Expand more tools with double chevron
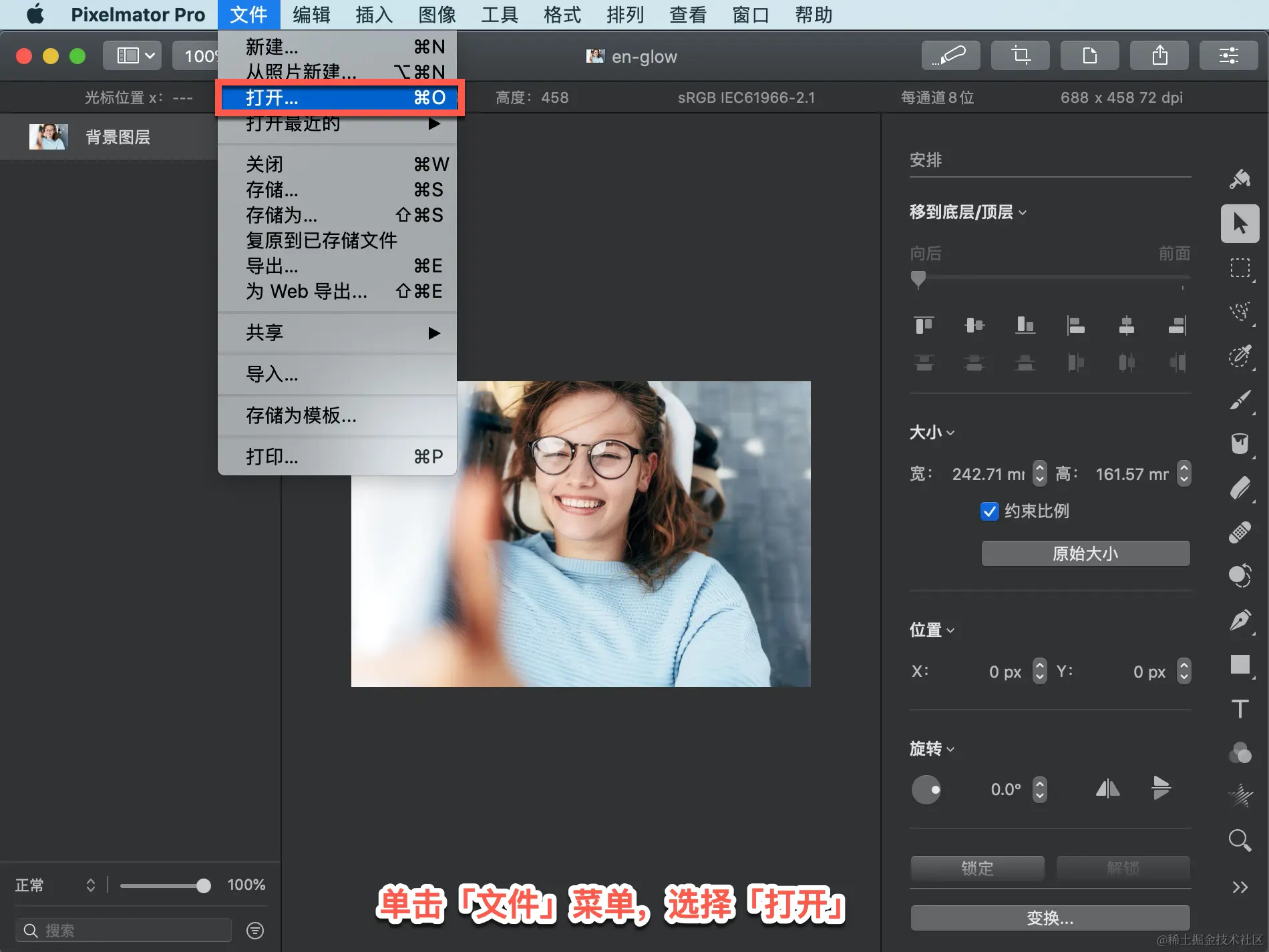Image resolution: width=1269 pixels, height=952 pixels. click(1240, 887)
